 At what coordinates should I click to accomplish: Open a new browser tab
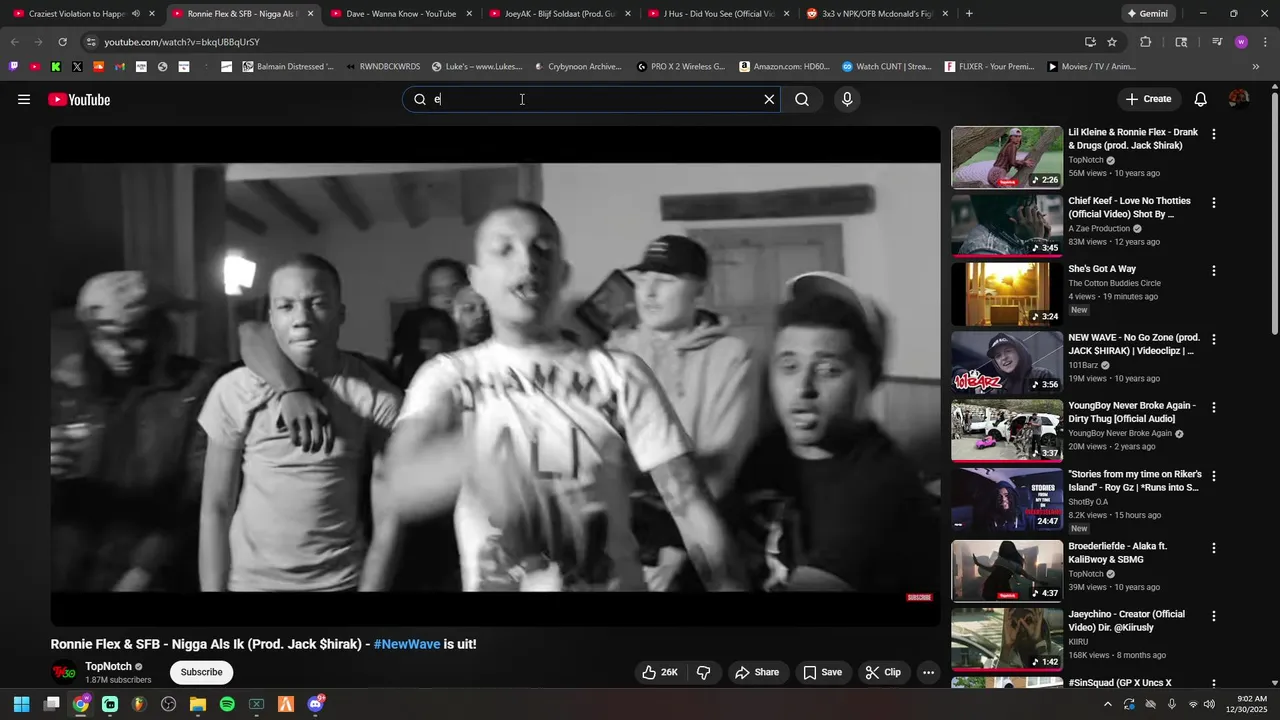pyautogui.click(x=969, y=14)
